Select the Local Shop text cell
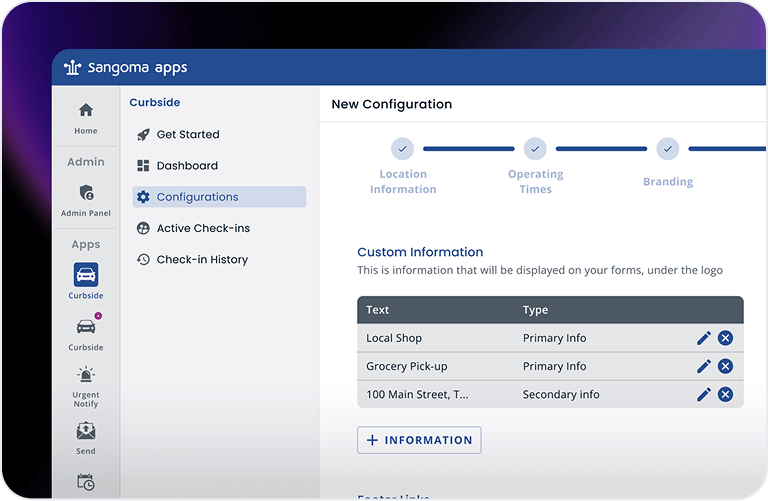Screen dimensions: 768x501 (x=394, y=338)
